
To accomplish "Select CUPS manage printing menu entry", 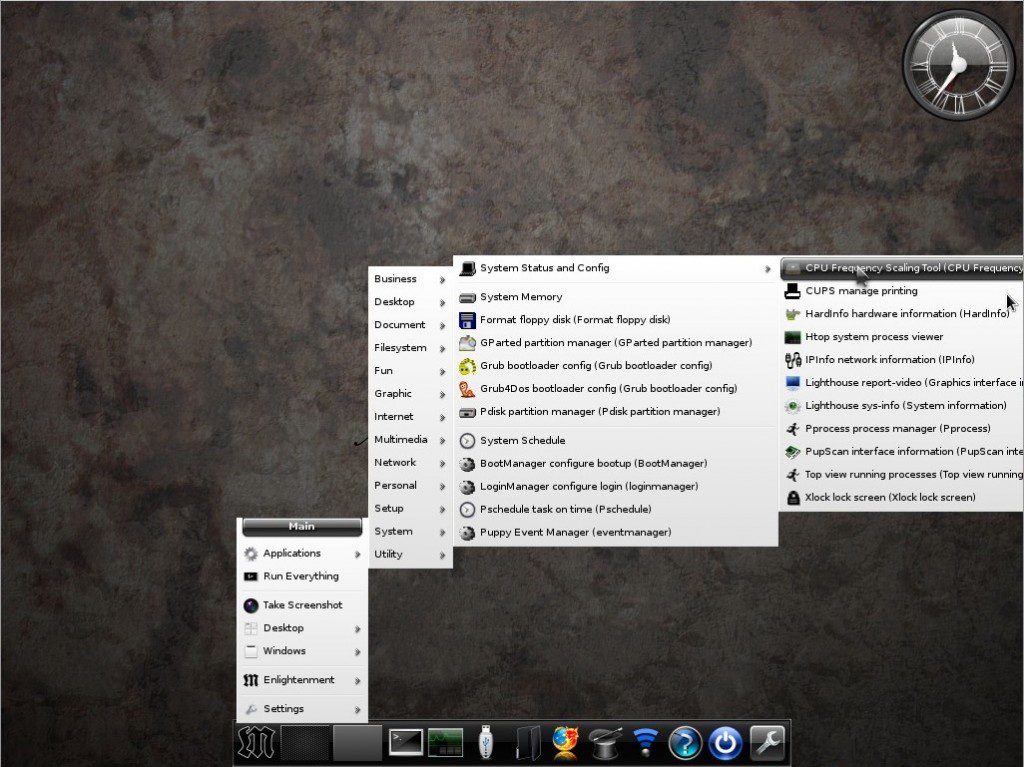I will pos(862,290).
